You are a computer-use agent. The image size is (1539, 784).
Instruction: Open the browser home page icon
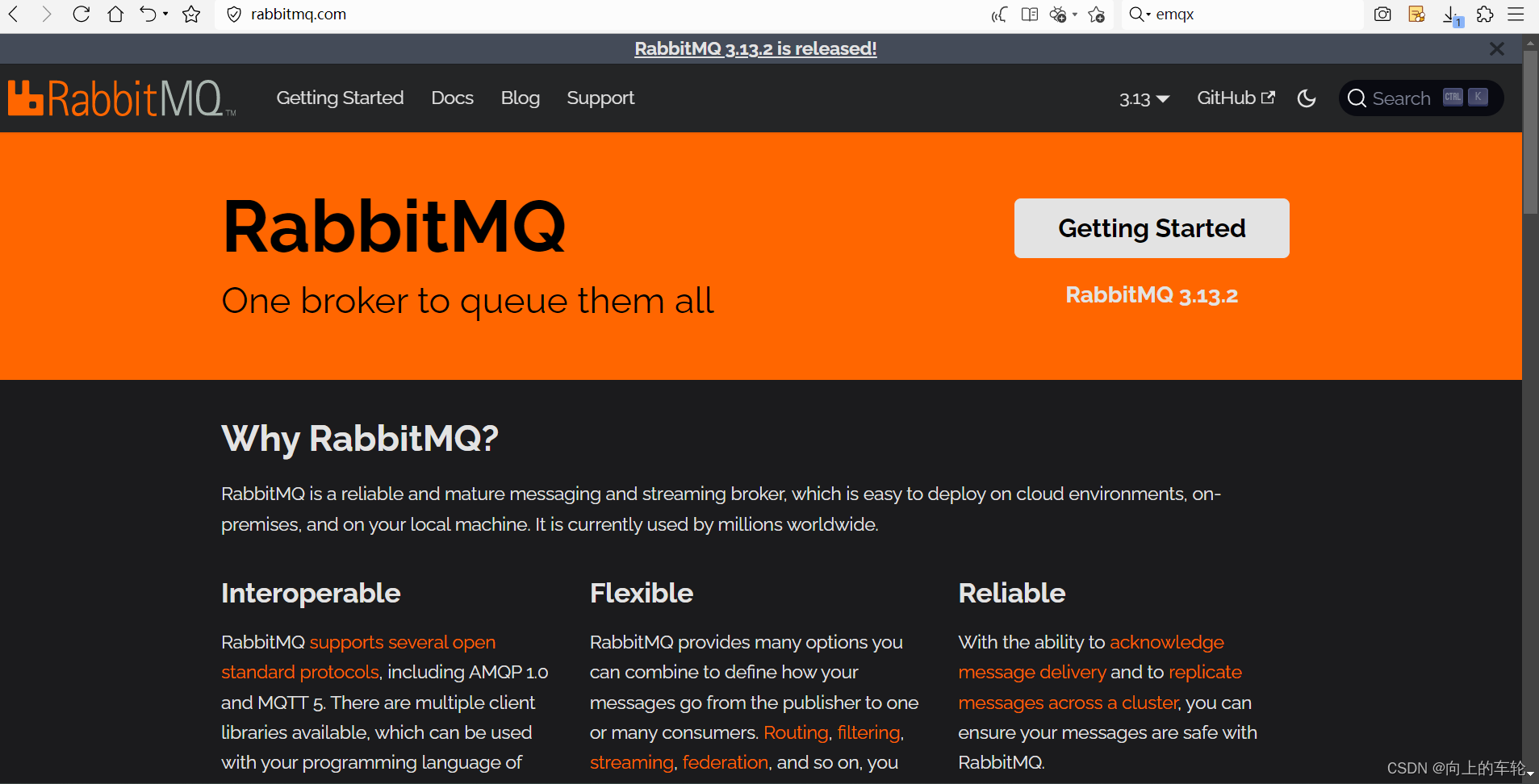(115, 14)
